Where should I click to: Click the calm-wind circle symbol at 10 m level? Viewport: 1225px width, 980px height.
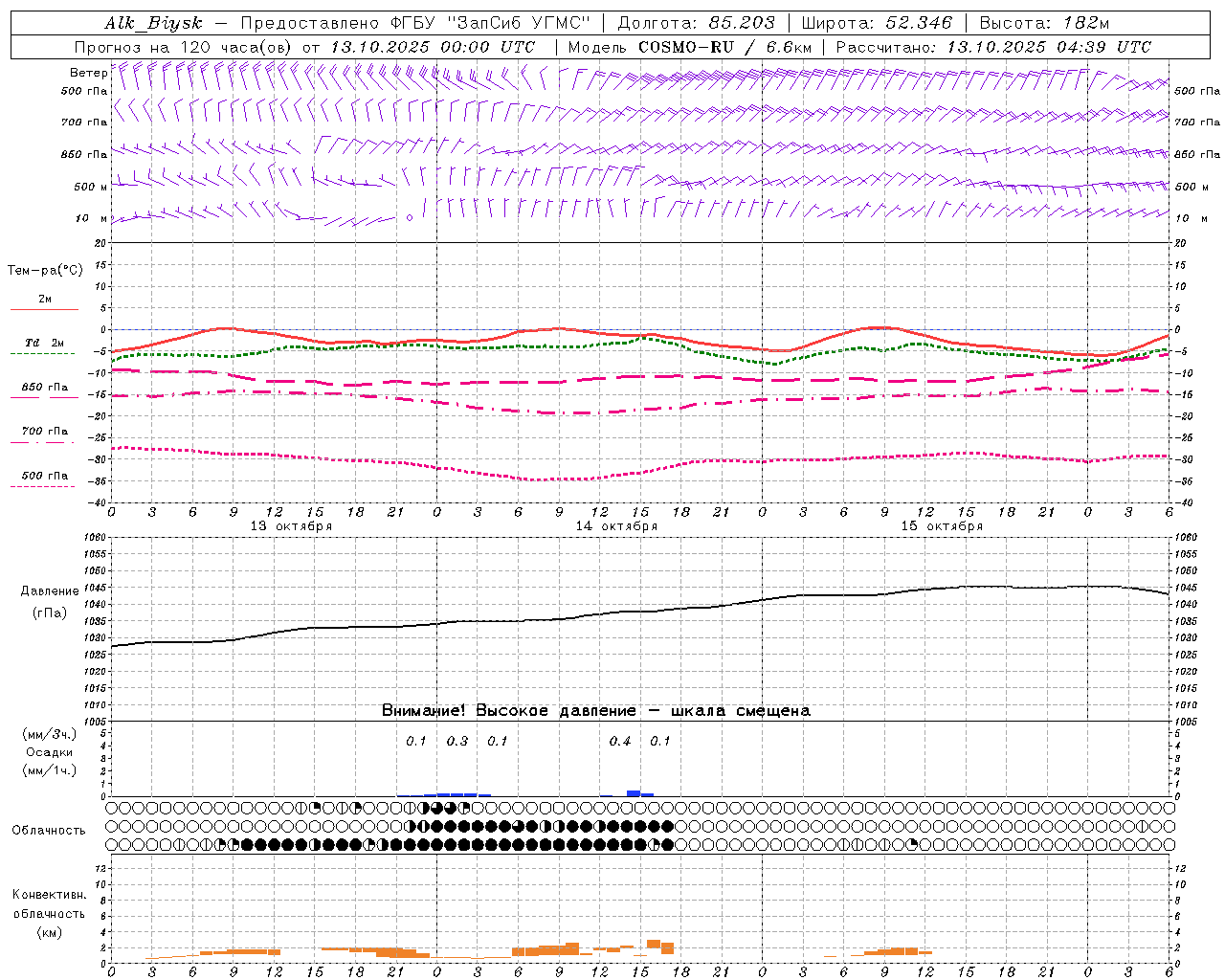410,217
